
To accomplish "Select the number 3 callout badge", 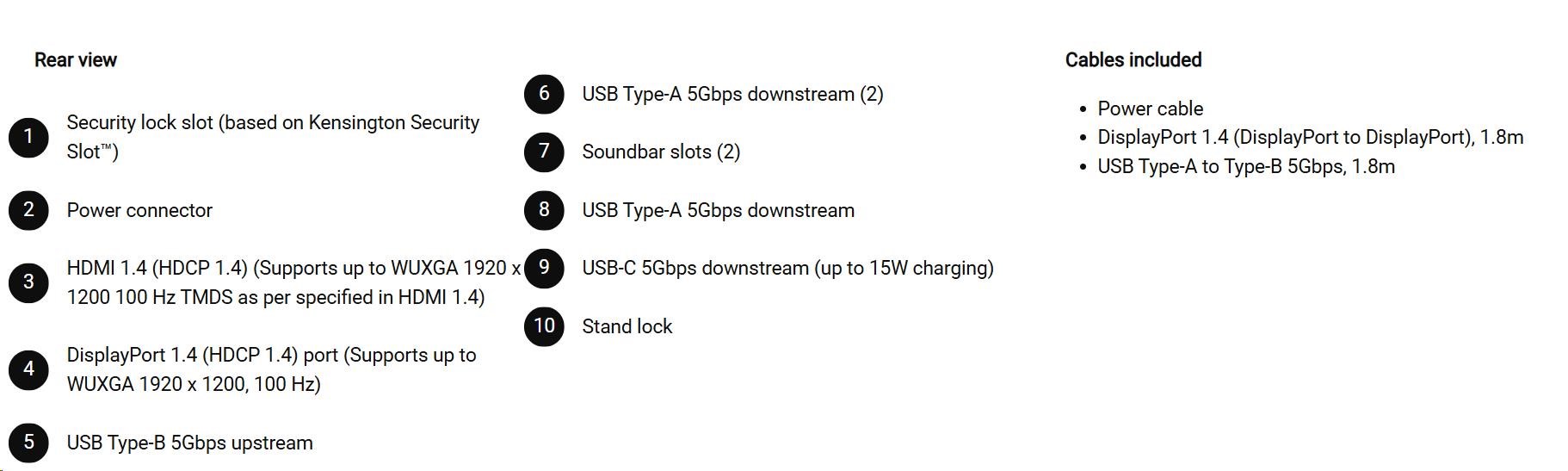I will point(28,282).
